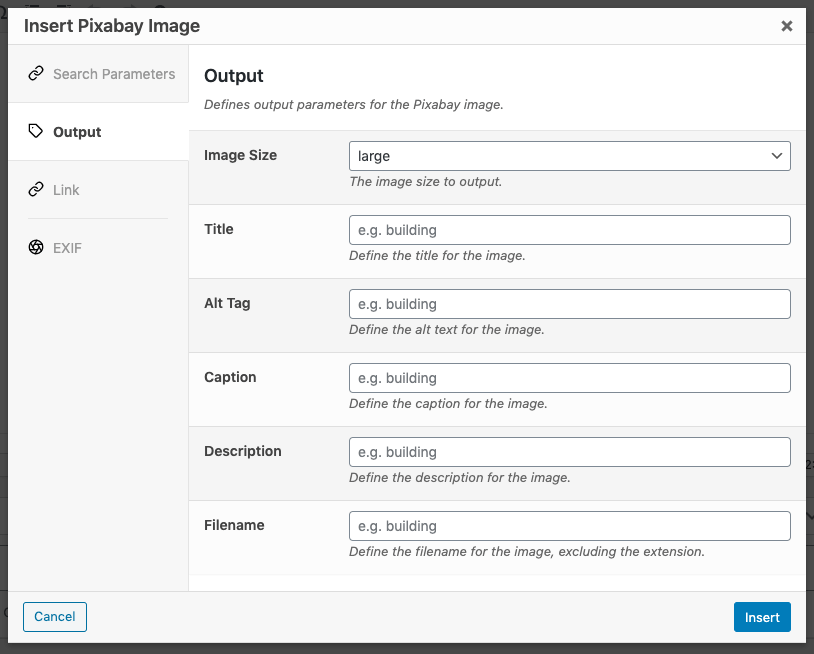Click the 'Insert Pixabay Image' dialog title

pos(112,26)
